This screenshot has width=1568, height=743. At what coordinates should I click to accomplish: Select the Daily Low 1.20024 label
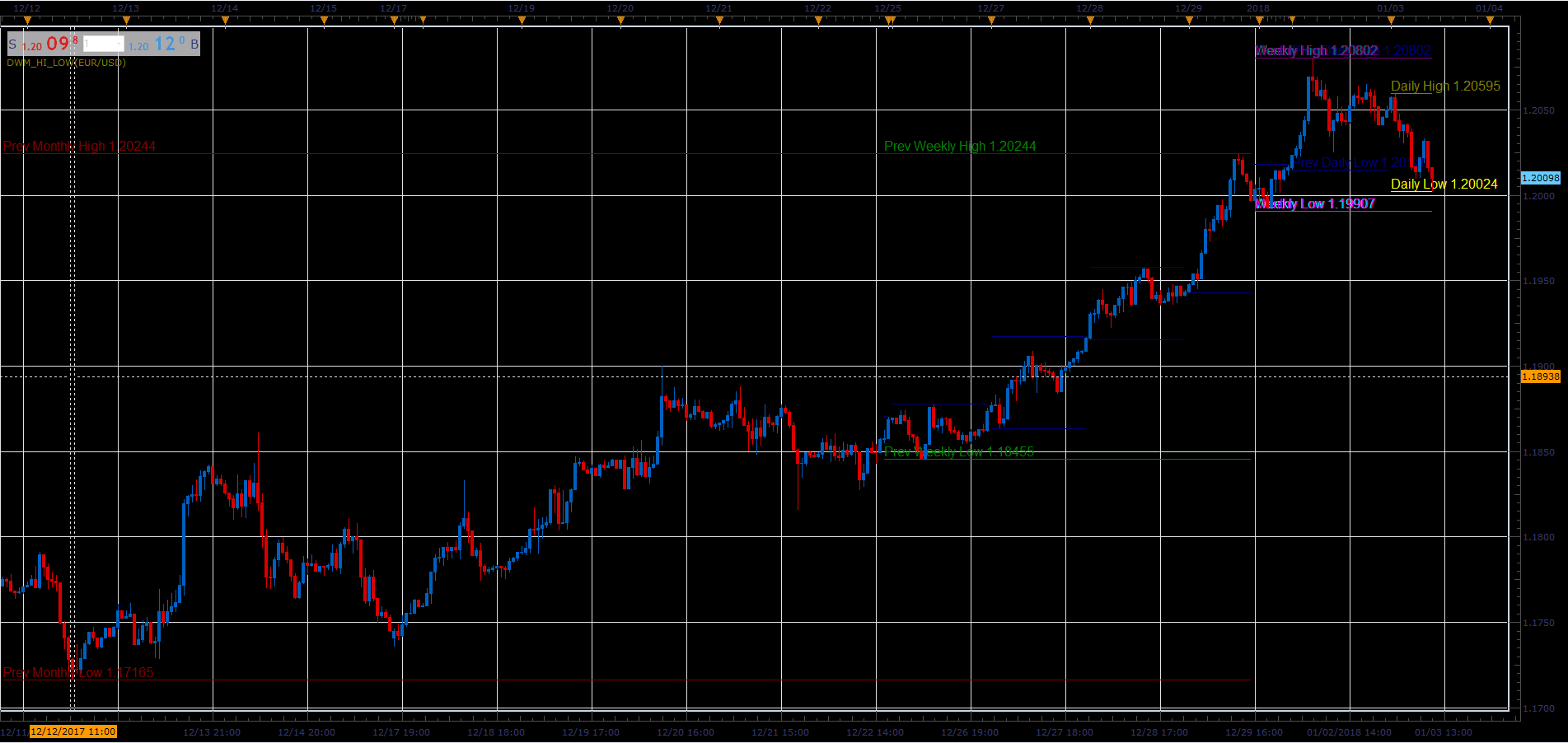coord(1444,184)
